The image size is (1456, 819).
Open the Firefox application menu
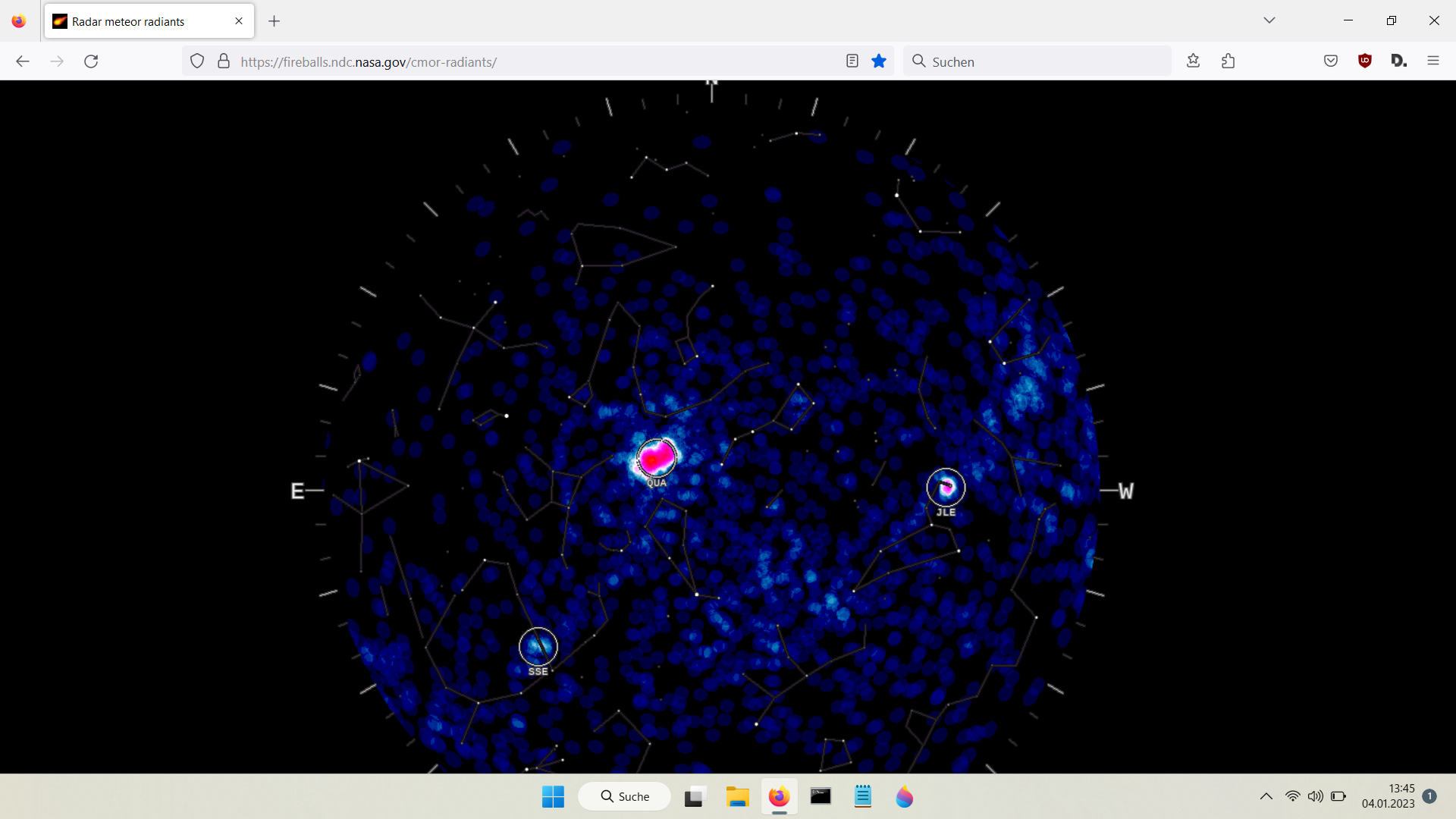(1433, 61)
